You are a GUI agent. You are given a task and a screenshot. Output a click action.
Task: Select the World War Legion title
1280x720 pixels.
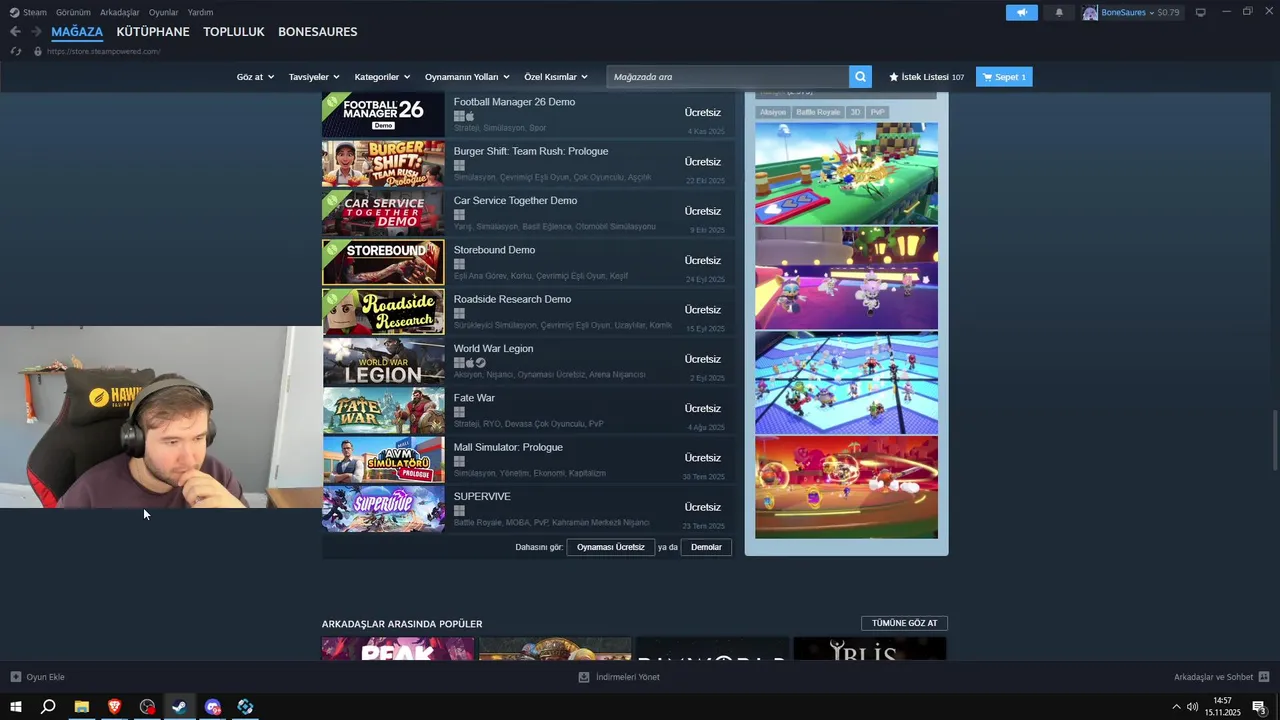[493, 348]
